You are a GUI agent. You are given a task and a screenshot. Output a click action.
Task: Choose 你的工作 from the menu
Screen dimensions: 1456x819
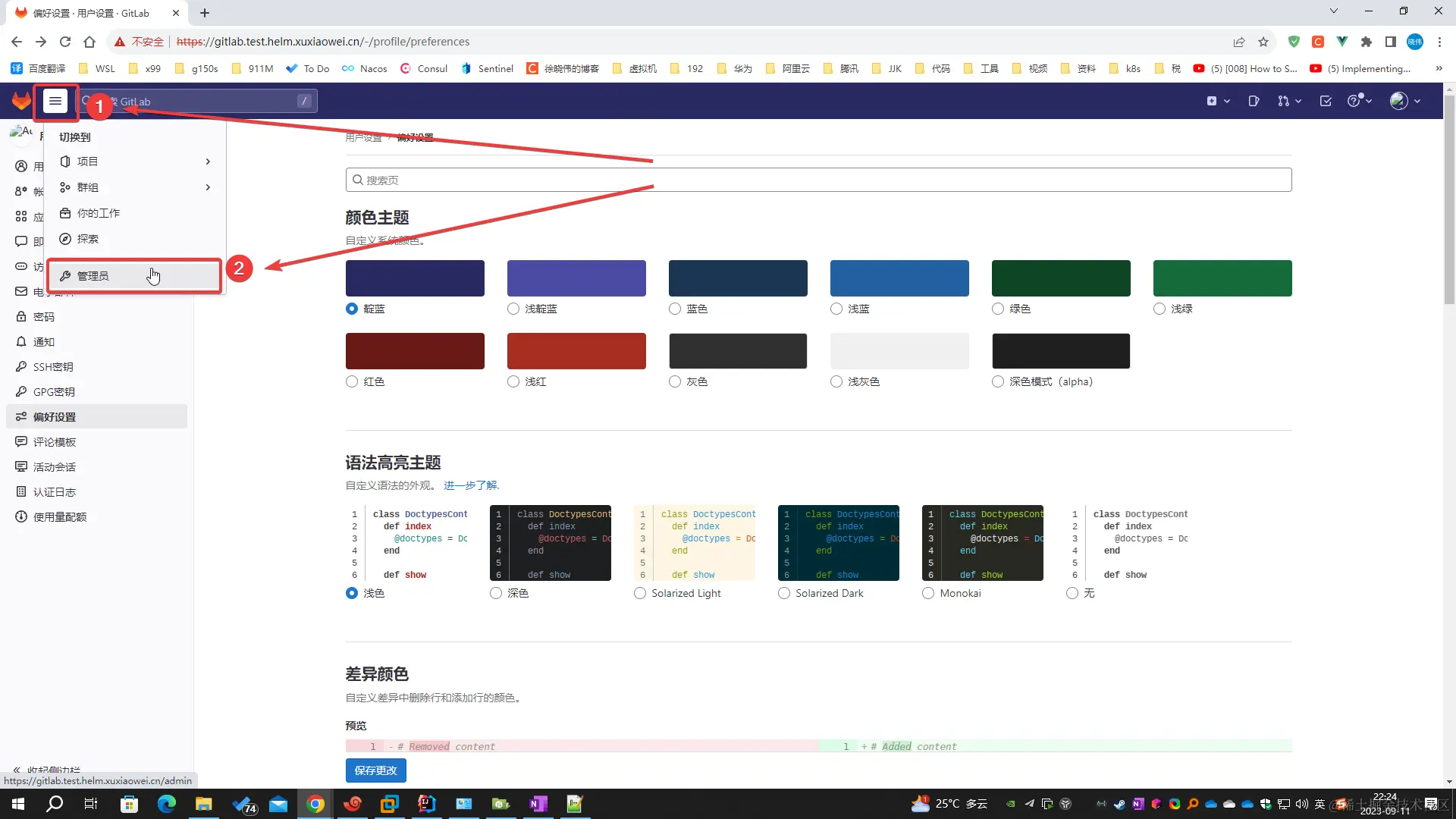(99, 213)
